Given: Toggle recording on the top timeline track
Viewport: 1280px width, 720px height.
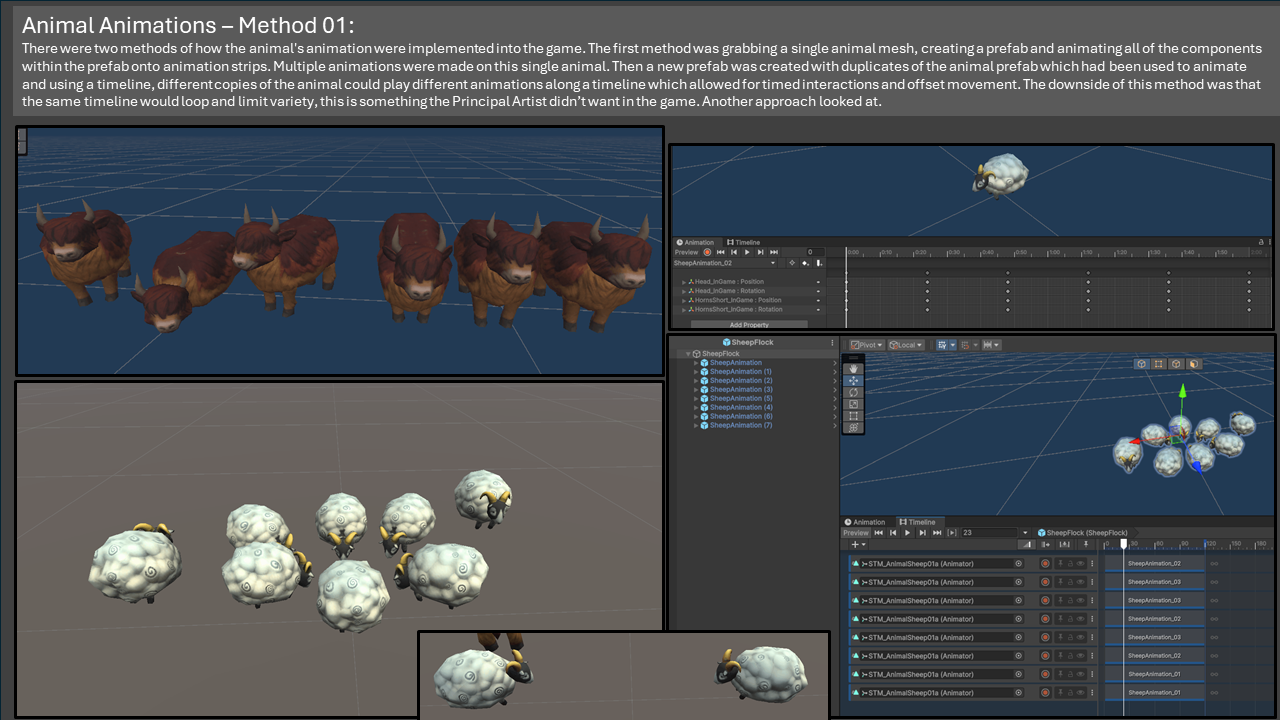Looking at the screenshot, I should pos(1045,563).
